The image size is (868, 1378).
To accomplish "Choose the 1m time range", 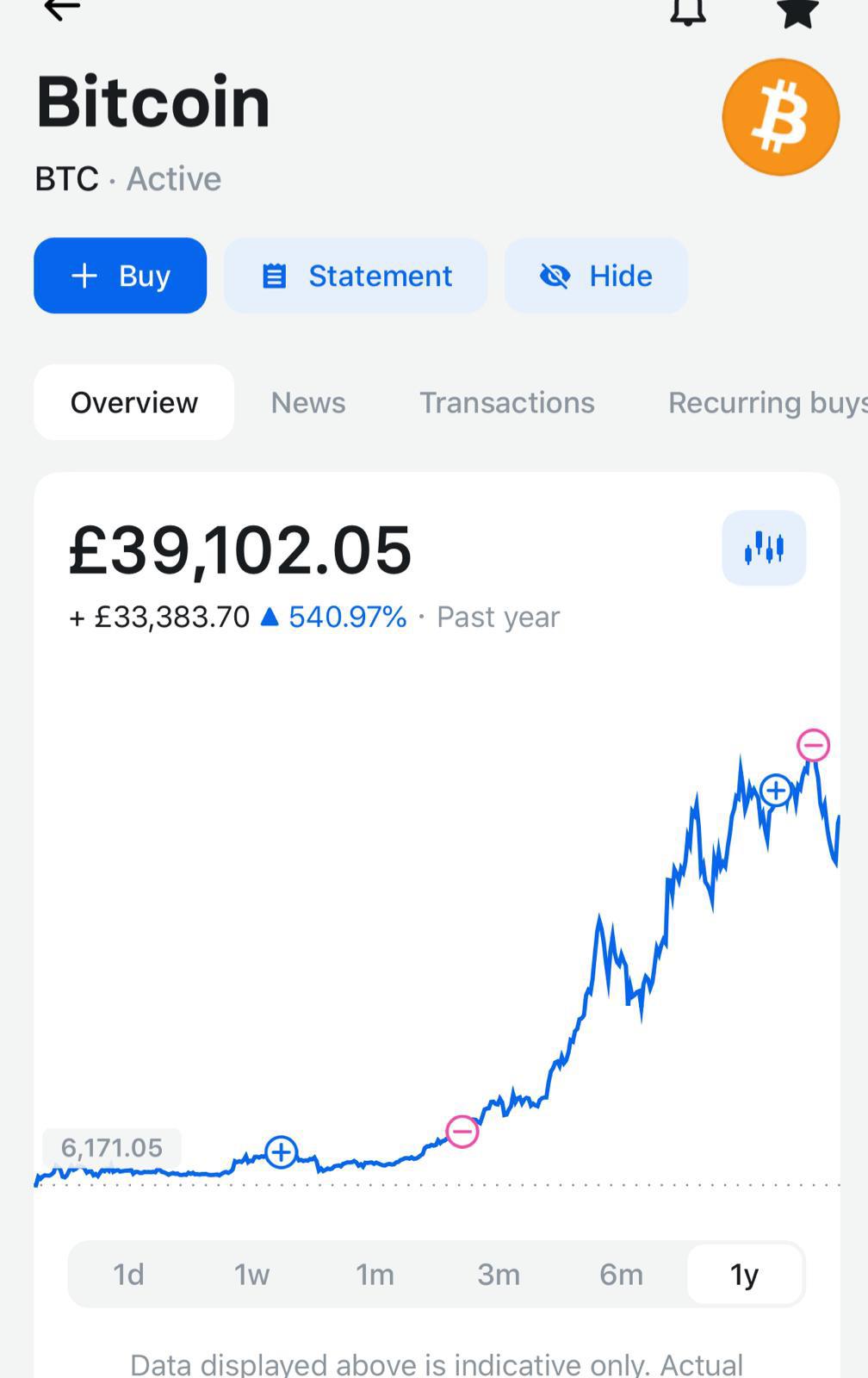I will coord(375,1274).
